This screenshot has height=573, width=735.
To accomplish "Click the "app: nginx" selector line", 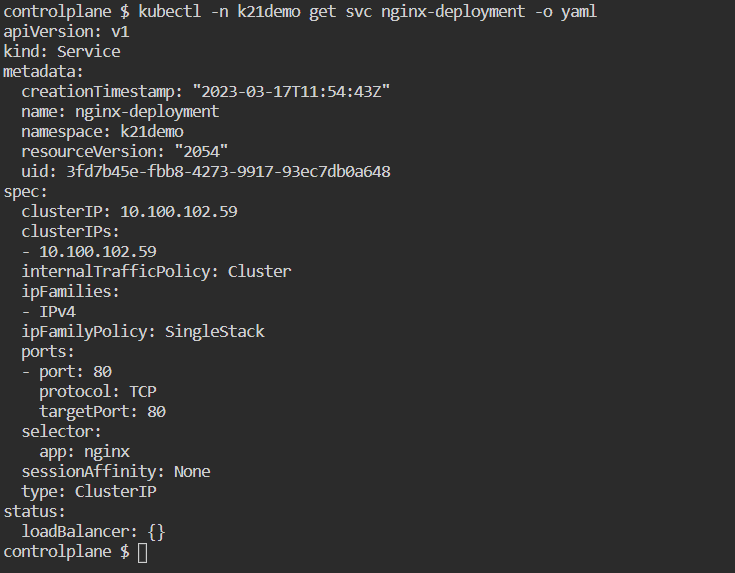I will [x=84, y=451].
